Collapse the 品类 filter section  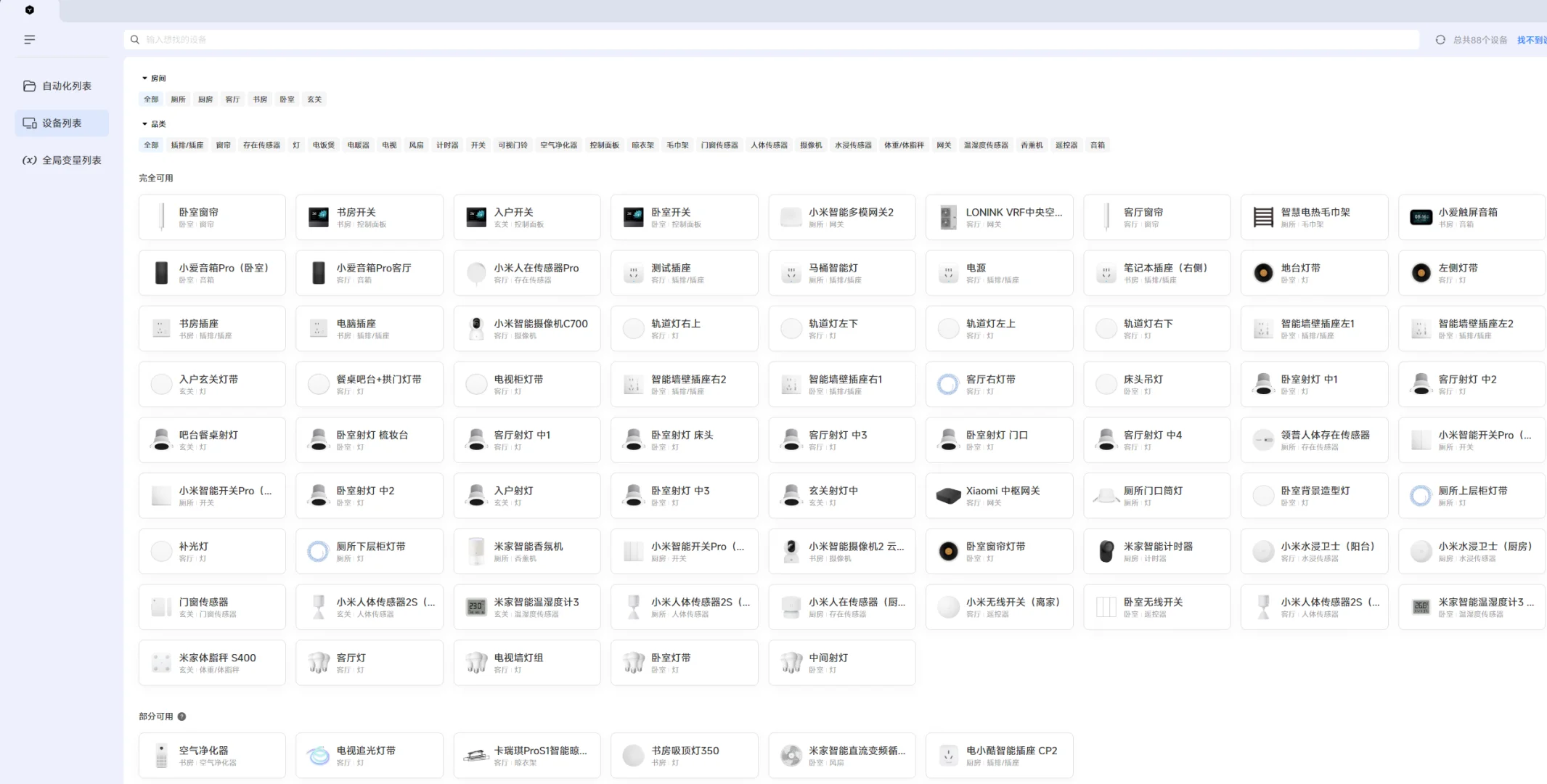point(145,124)
